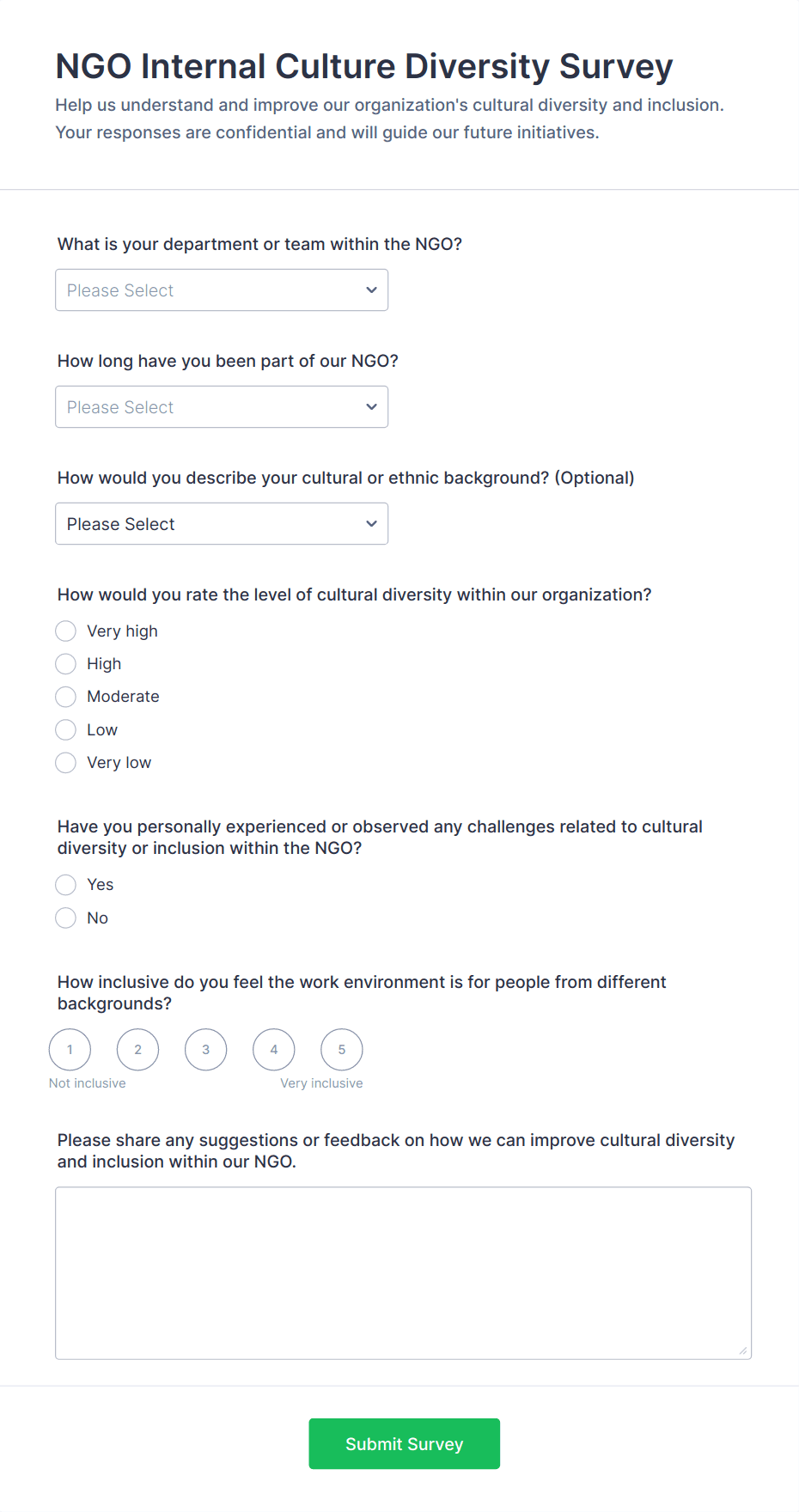Rate inclusiveness as 5, very inclusive

[342, 1050]
